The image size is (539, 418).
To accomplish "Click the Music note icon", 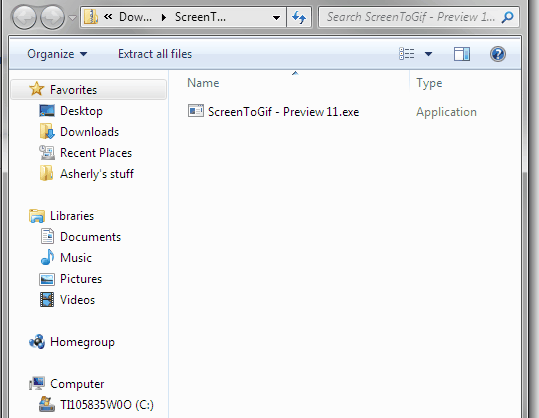I will pyautogui.click(x=47, y=257).
